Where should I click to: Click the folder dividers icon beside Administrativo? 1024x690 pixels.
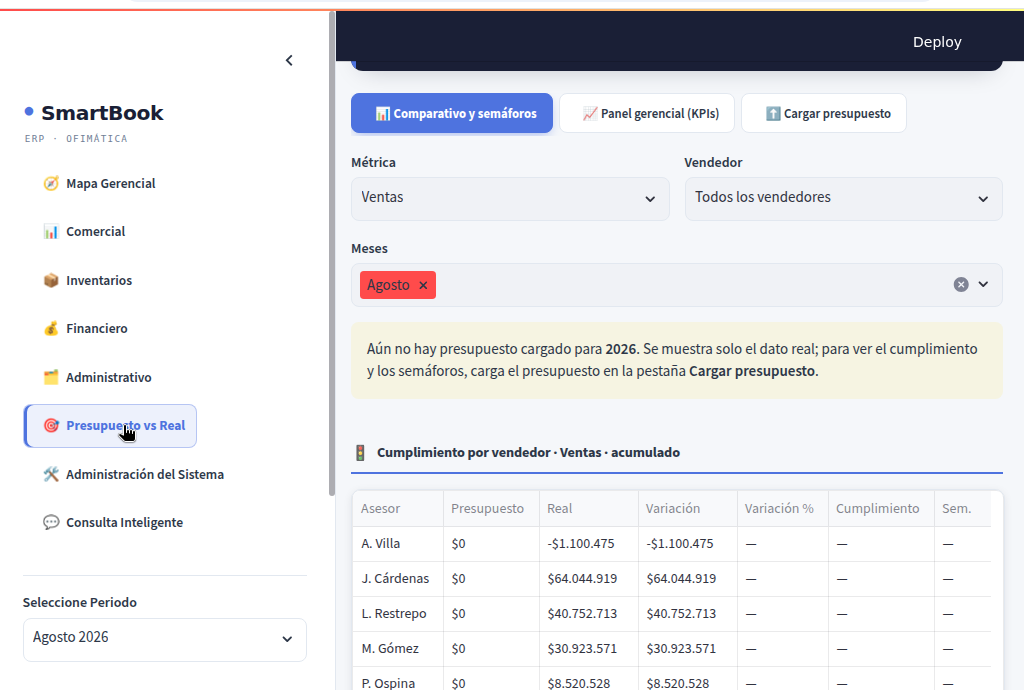pyautogui.click(x=51, y=377)
